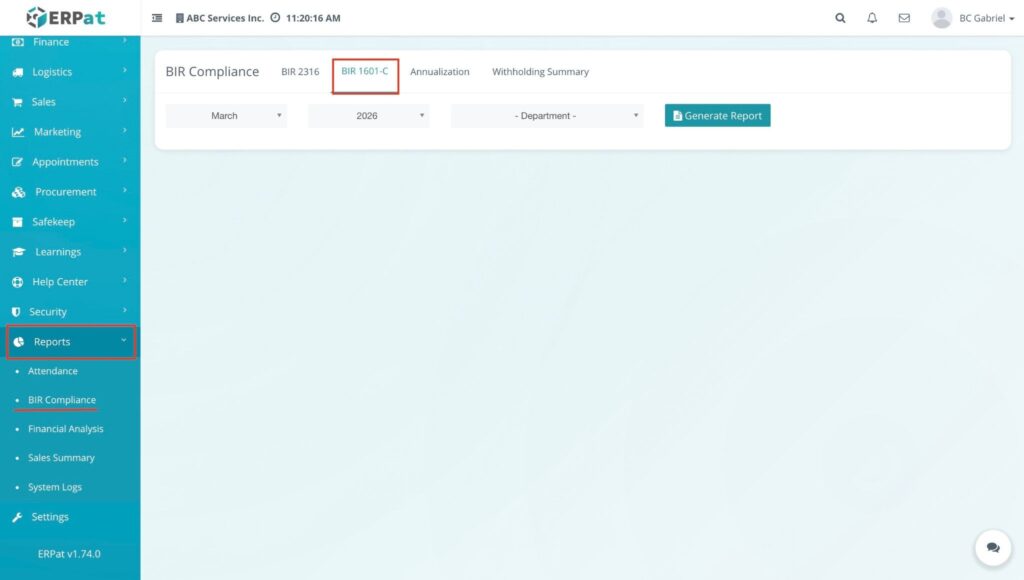Click the Logistics truck icon
Viewport: 1024px width, 580px height.
(17, 72)
